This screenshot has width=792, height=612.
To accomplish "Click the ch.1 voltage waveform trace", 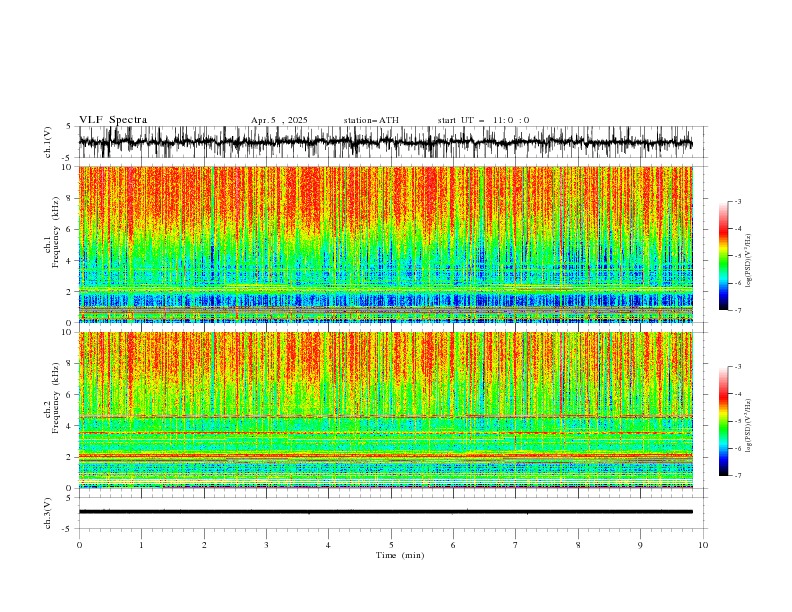I will coord(385,142).
